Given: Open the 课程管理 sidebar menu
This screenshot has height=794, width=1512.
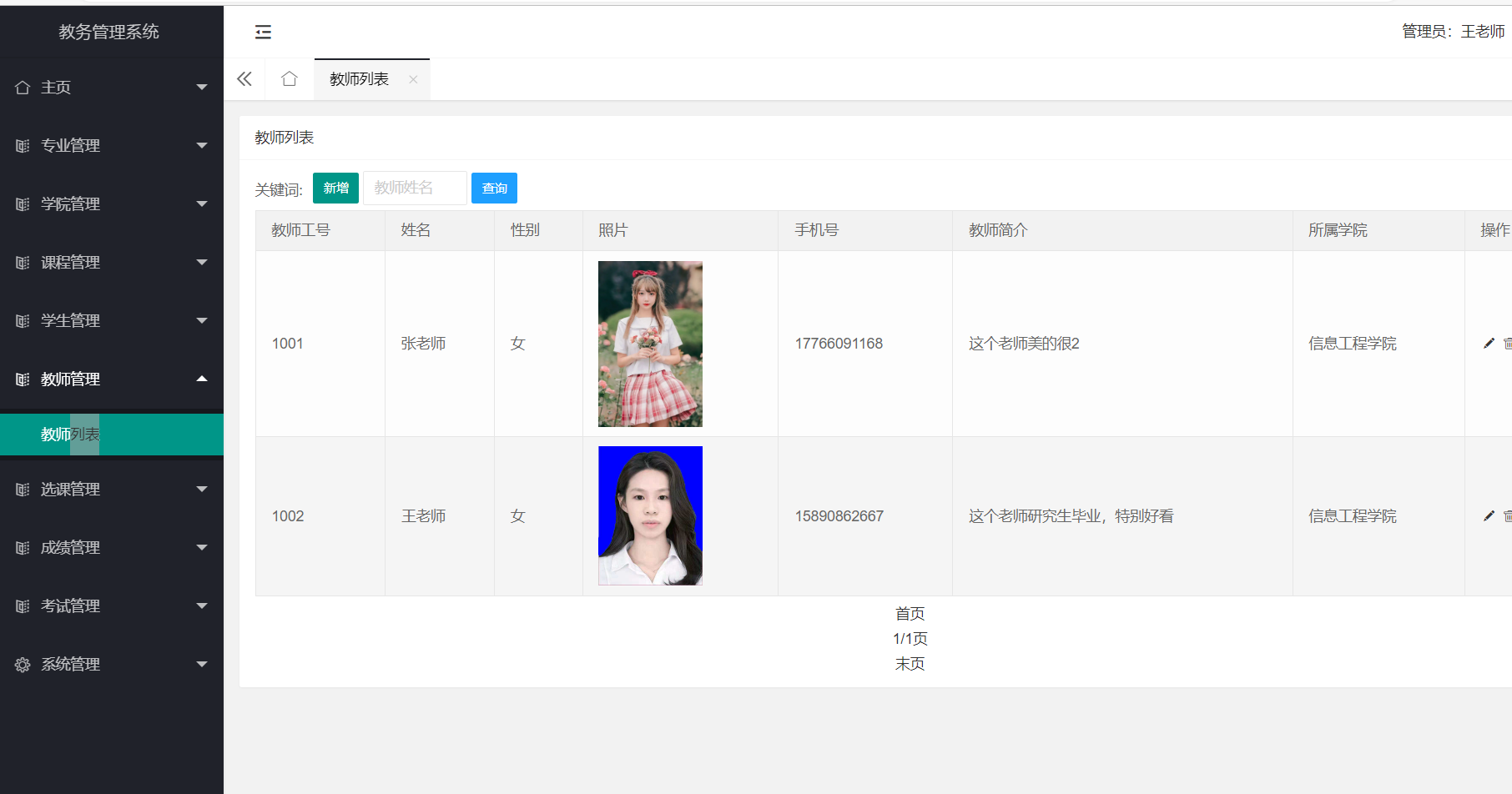Looking at the screenshot, I should [112, 263].
